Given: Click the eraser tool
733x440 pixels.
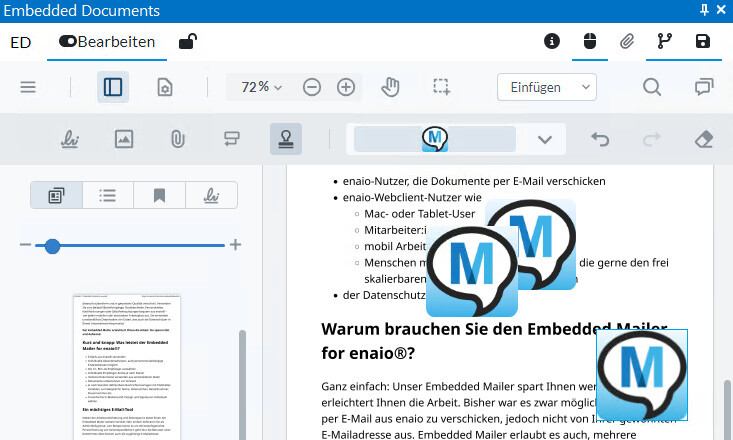Looking at the screenshot, I should pos(703,139).
